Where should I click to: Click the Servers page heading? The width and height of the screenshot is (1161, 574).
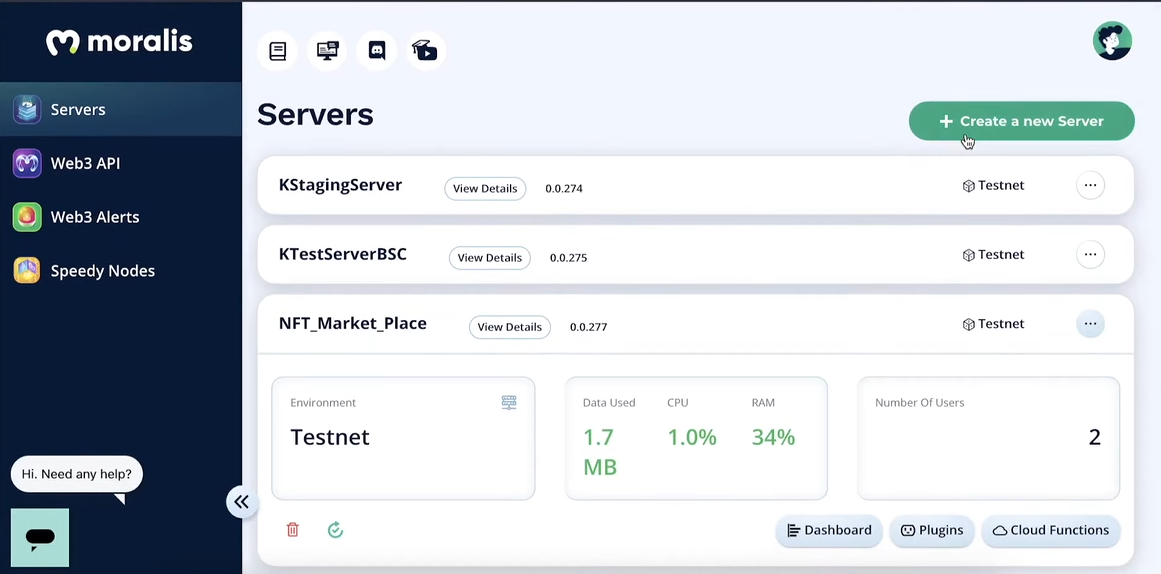pyautogui.click(x=315, y=115)
